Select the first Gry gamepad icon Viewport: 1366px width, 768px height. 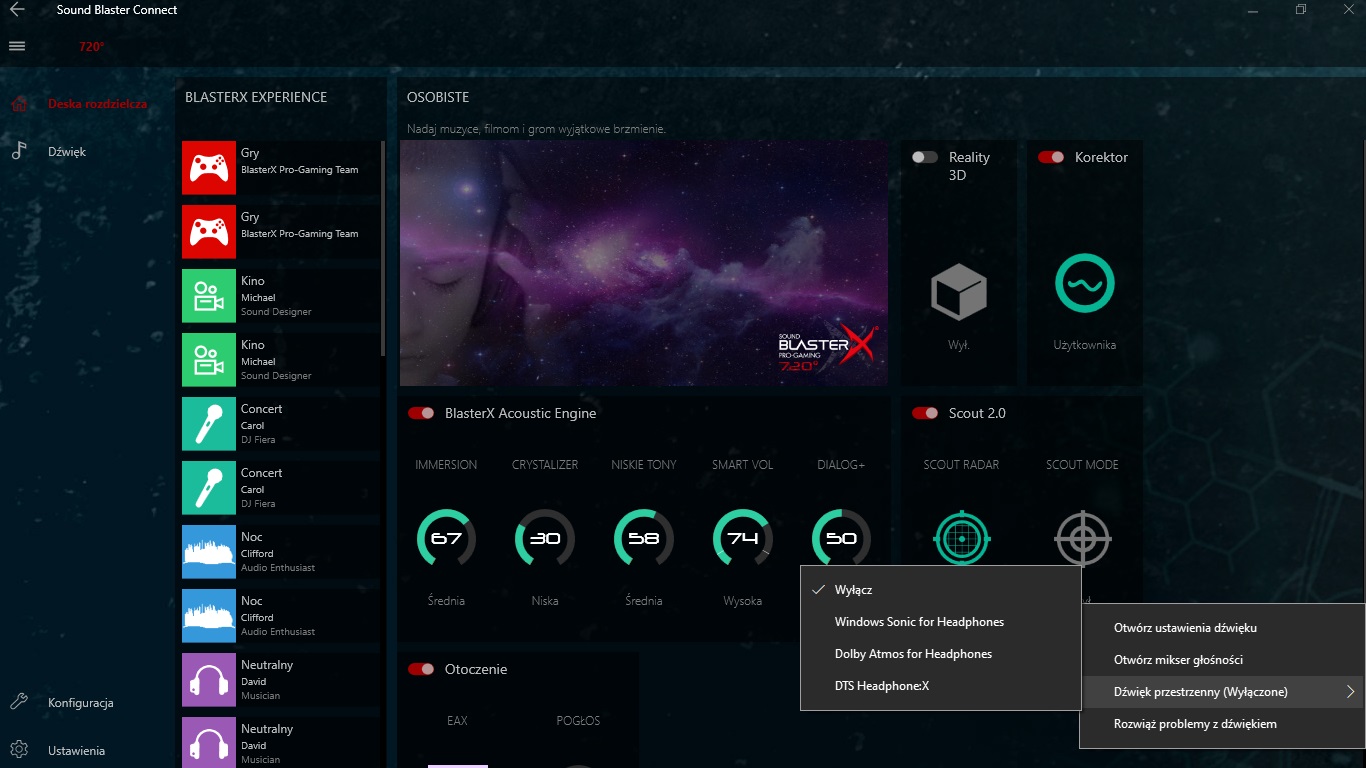point(209,168)
